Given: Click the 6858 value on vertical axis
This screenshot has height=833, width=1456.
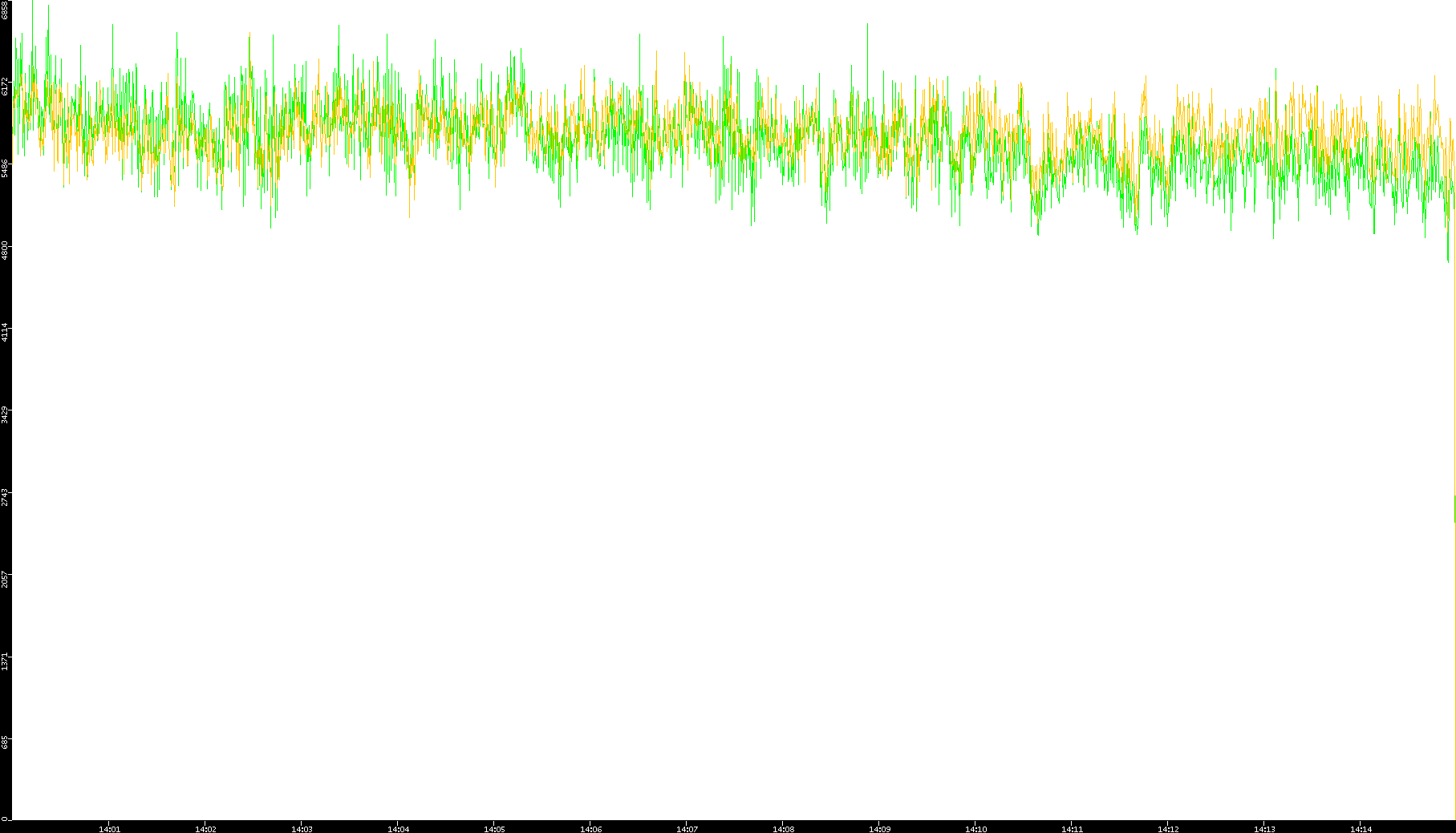Looking at the screenshot, I should [6, 10].
